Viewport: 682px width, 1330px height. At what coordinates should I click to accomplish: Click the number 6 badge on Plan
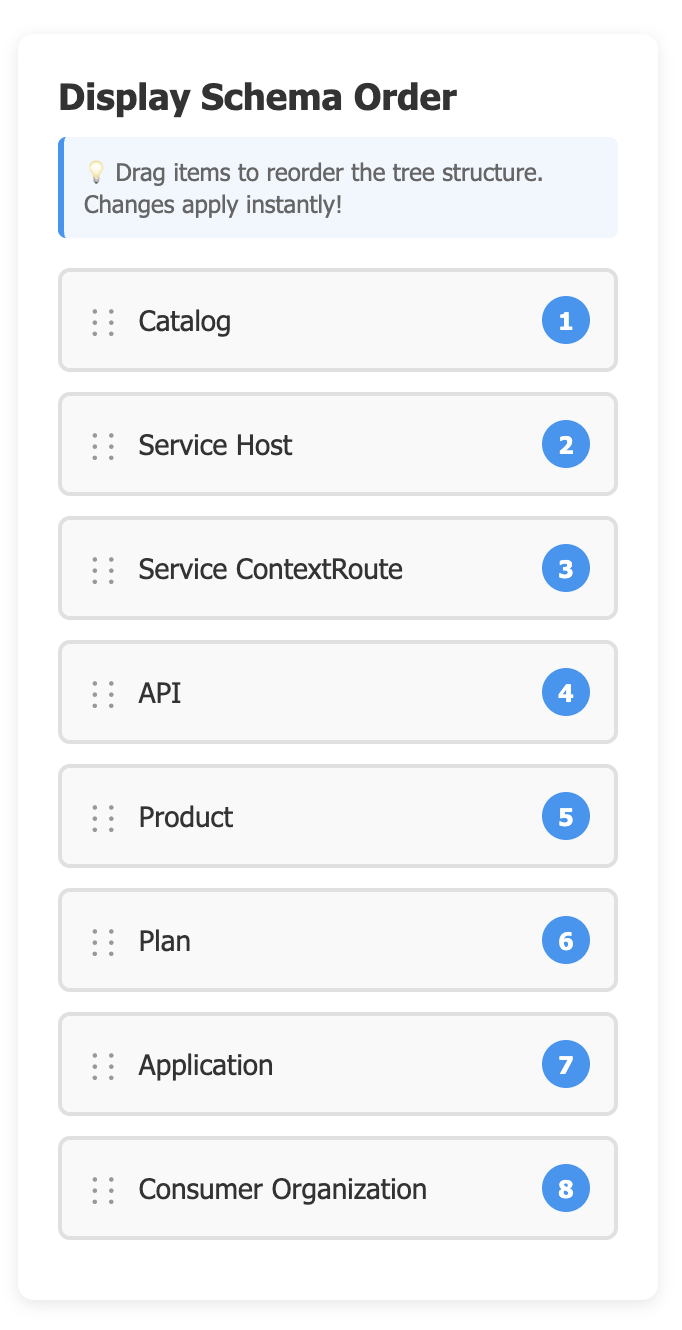pos(566,941)
